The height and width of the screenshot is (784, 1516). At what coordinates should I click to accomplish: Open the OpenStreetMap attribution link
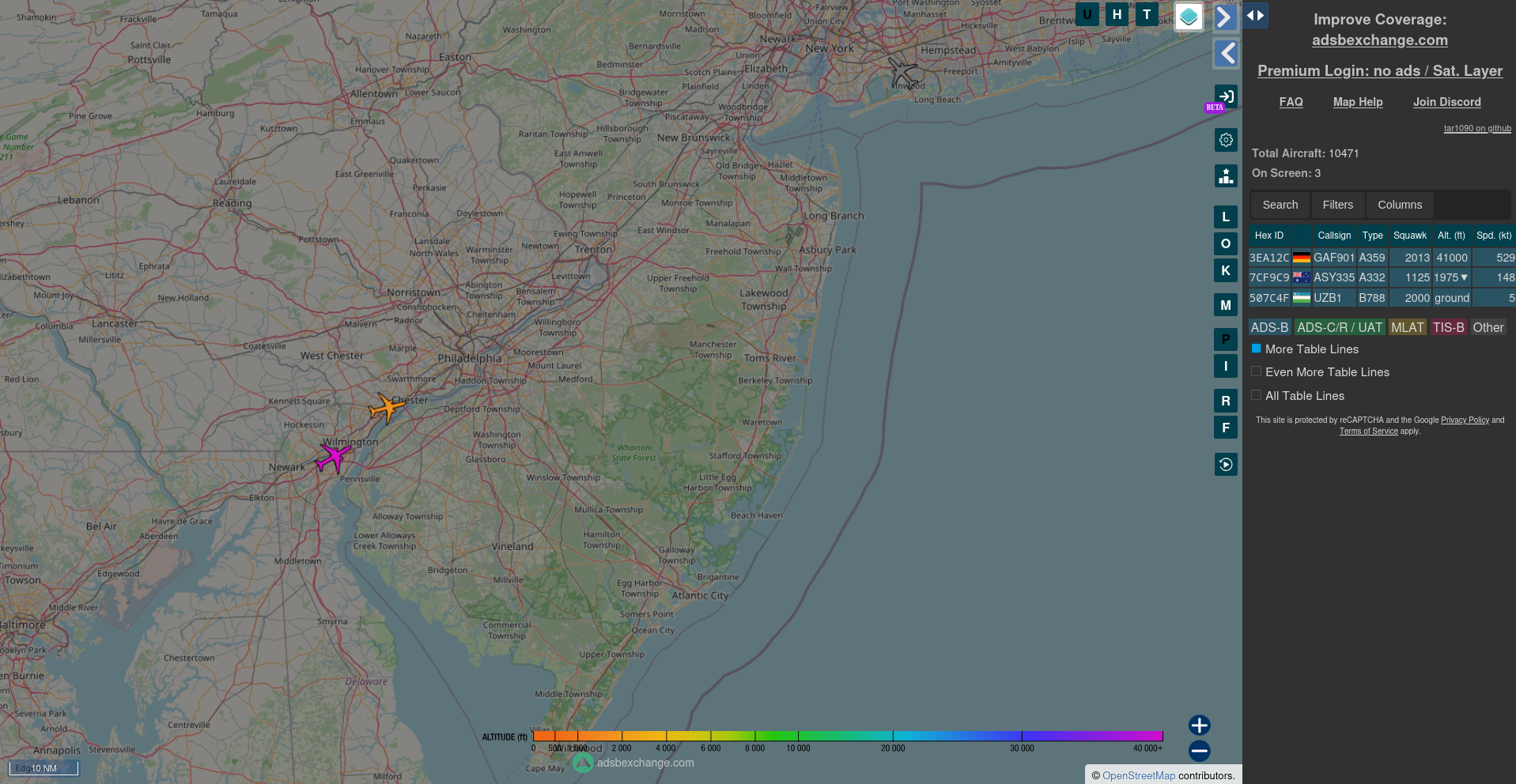pyautogui.click(x=1139, y=776)
